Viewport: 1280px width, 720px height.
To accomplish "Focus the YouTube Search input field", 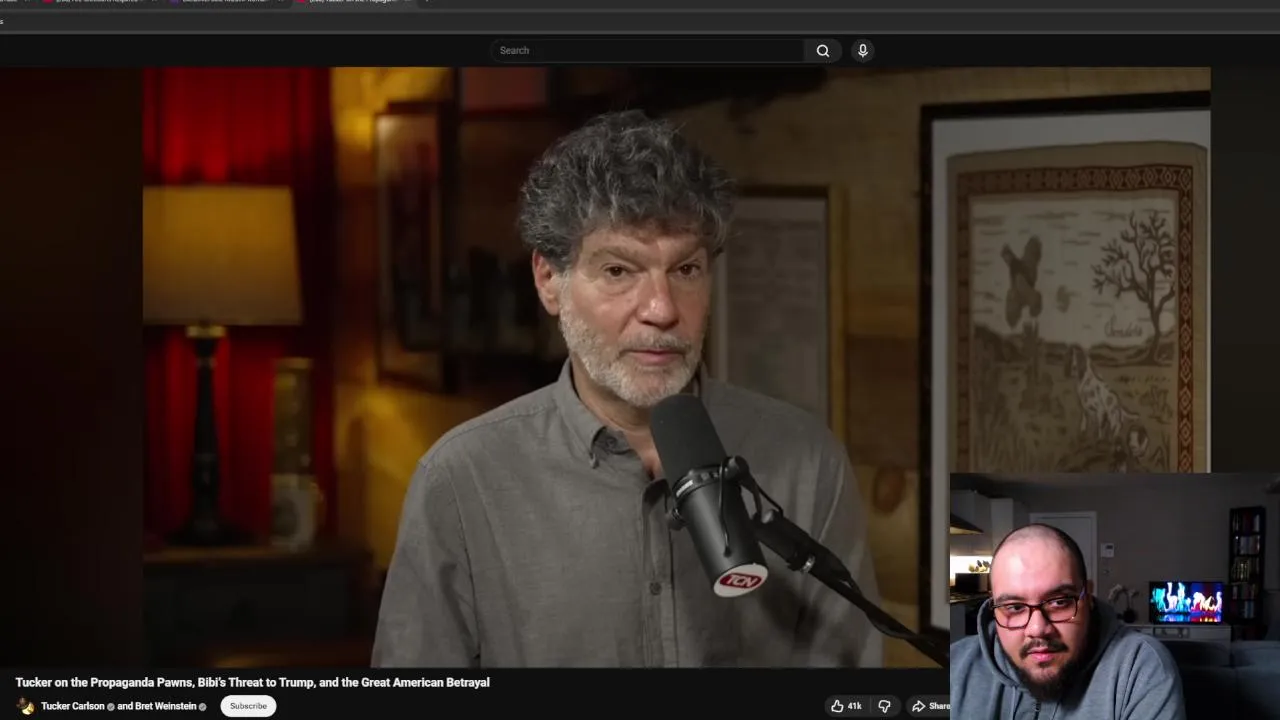I will click(647, 51).
